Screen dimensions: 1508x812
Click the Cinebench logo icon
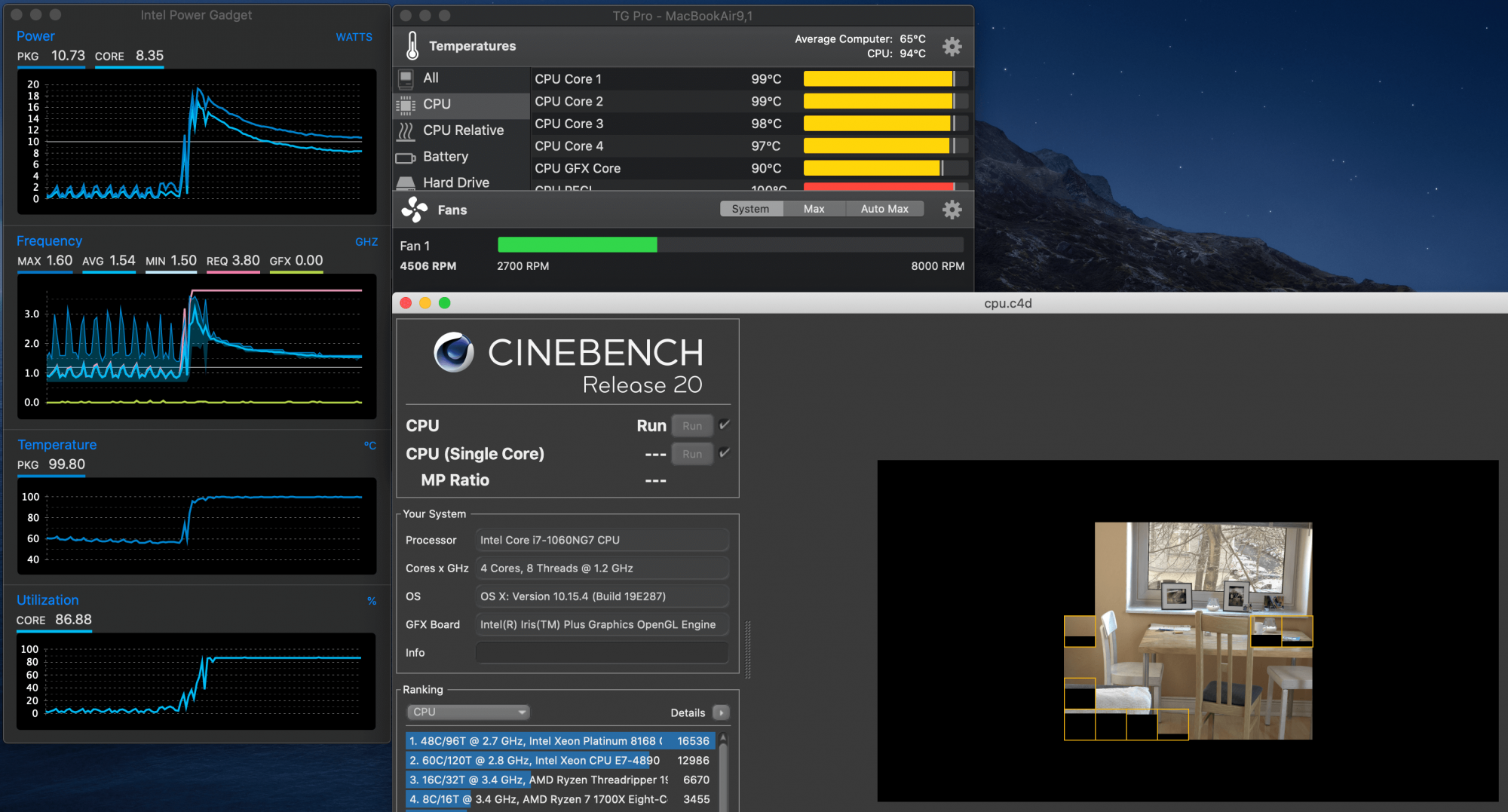452,352
